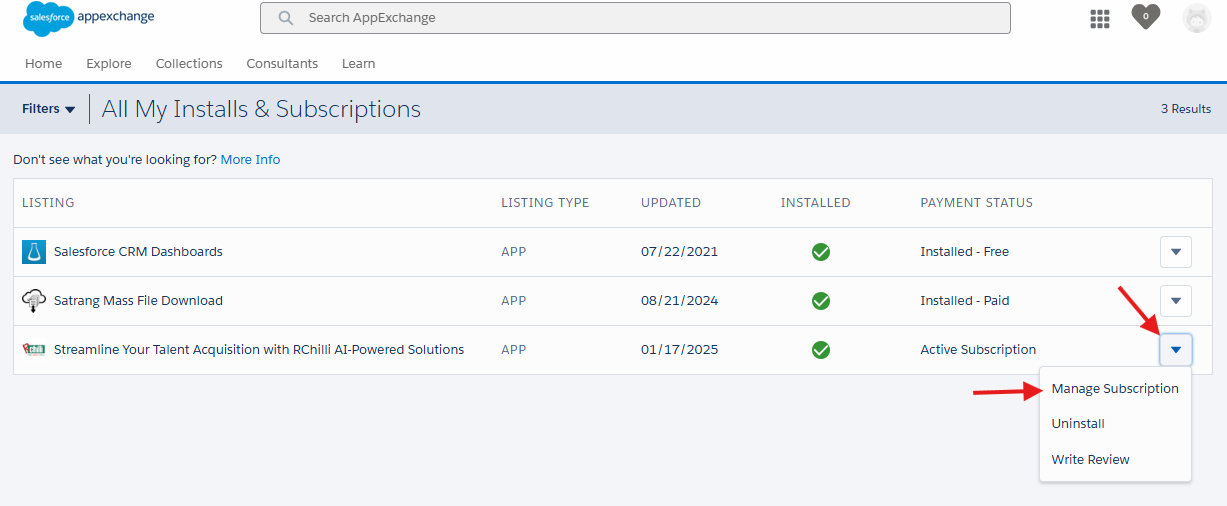The image size is (1227, 506).
Task: Click the Salesforce AppExchange logo
Action: point(88,19)
